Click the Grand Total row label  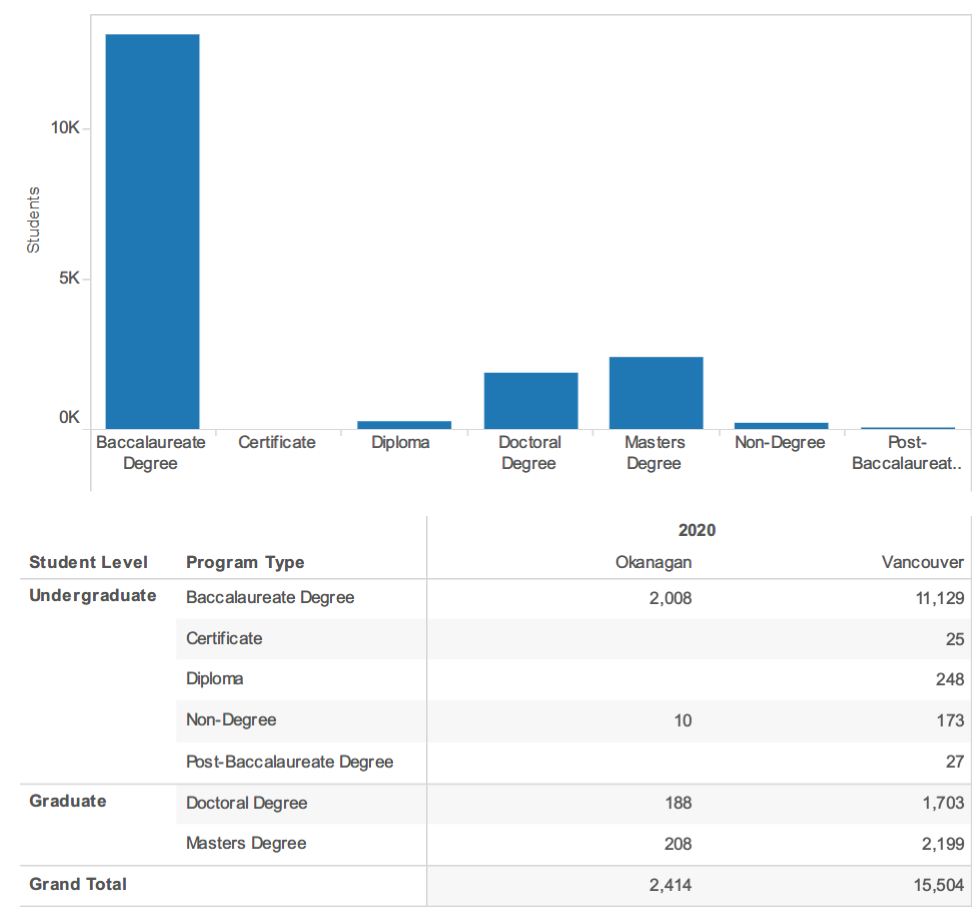(x=78, y=884)
